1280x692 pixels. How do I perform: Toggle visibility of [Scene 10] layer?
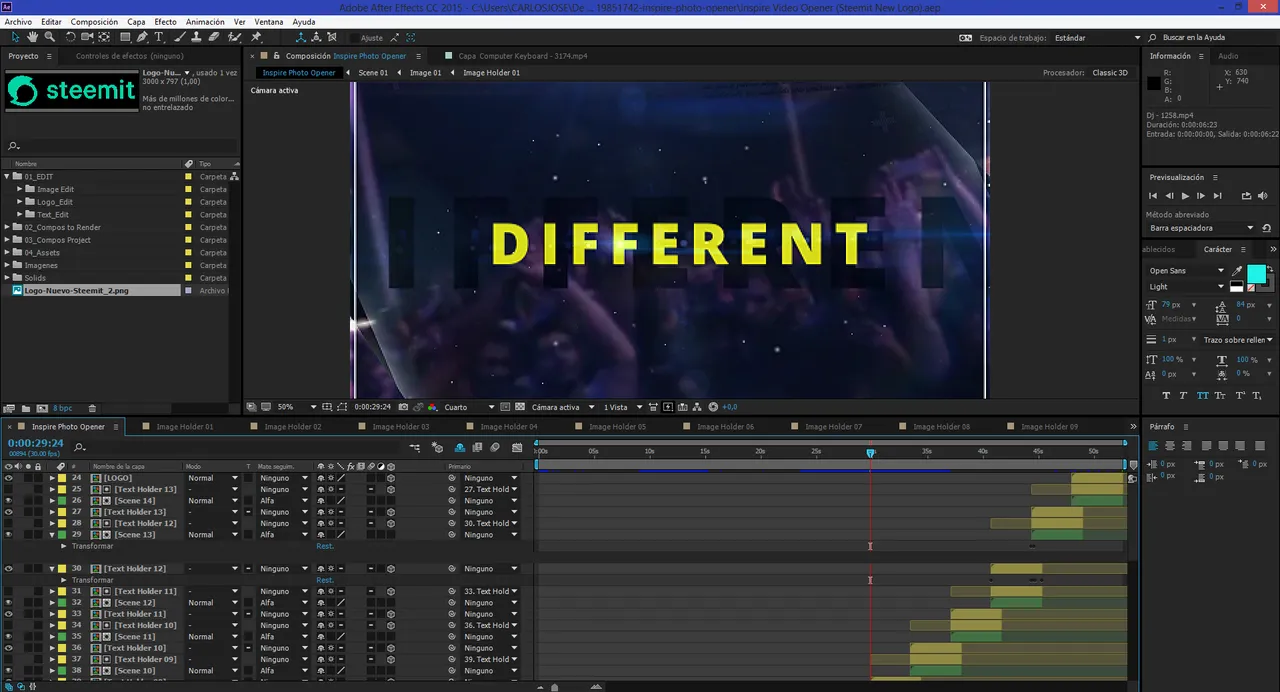pos(8,670)
